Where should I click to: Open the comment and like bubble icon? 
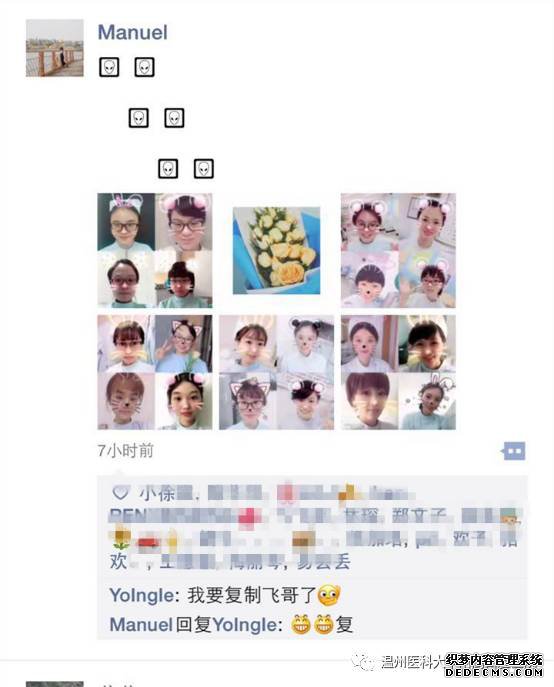point(514,451)
